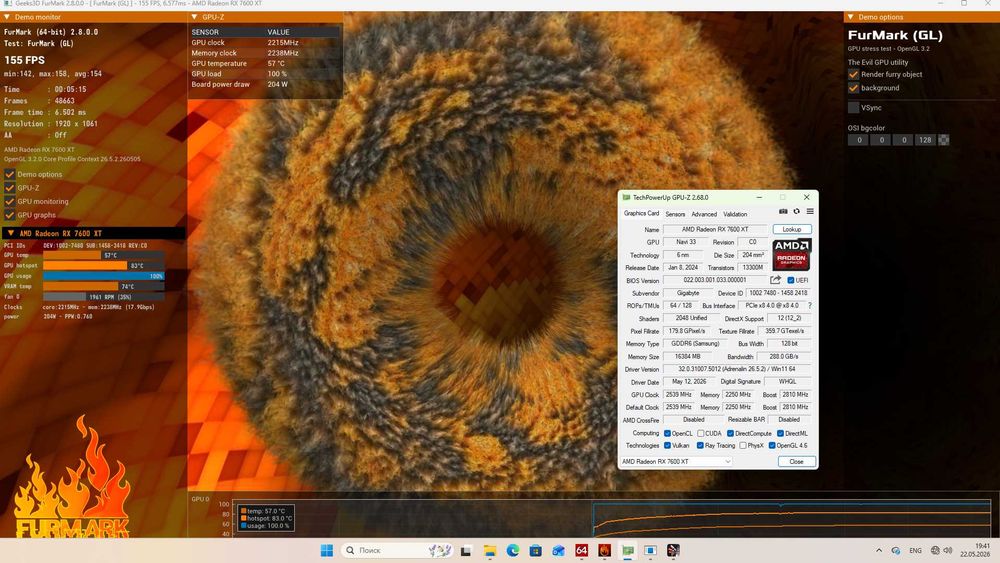Click the bus interface question mark

pos(809,305)
